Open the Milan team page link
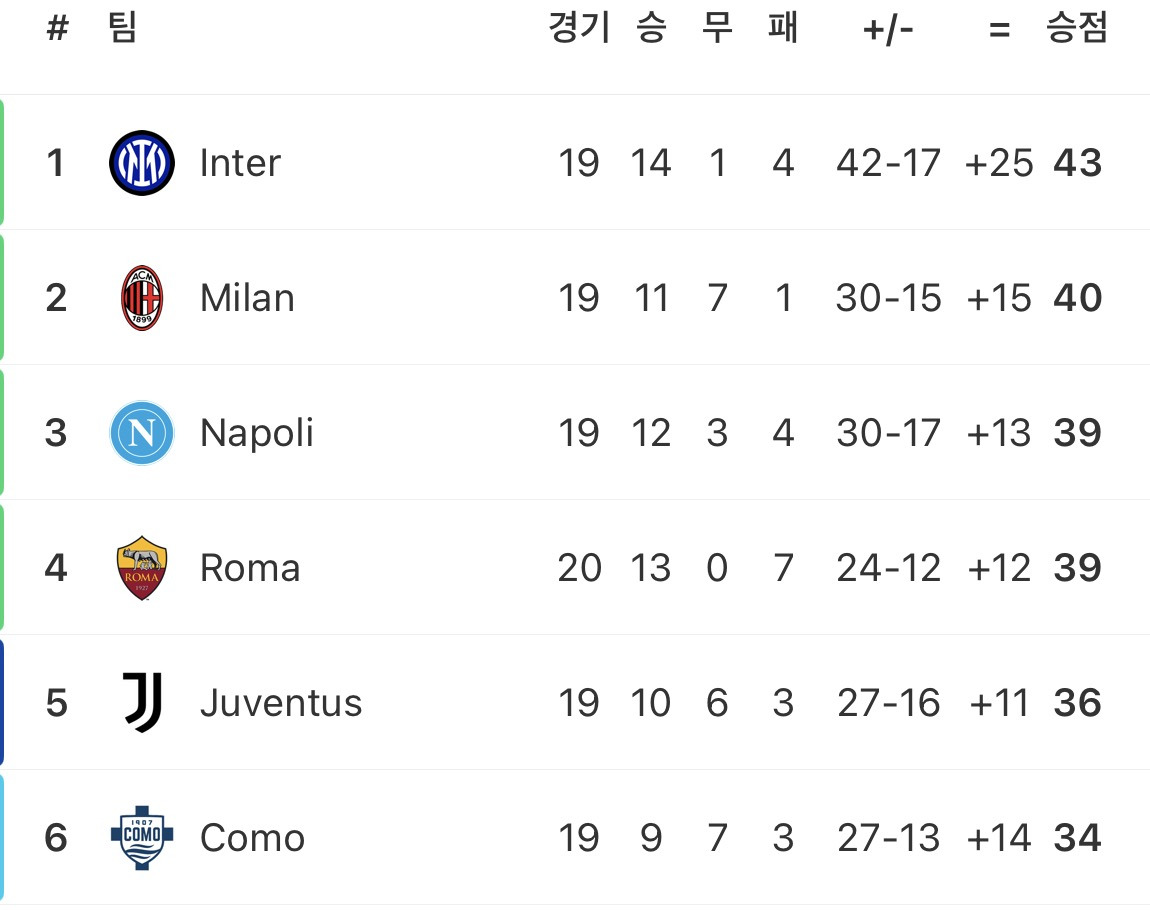Screen dimensions: 1150x910 [x=247, y=298]
